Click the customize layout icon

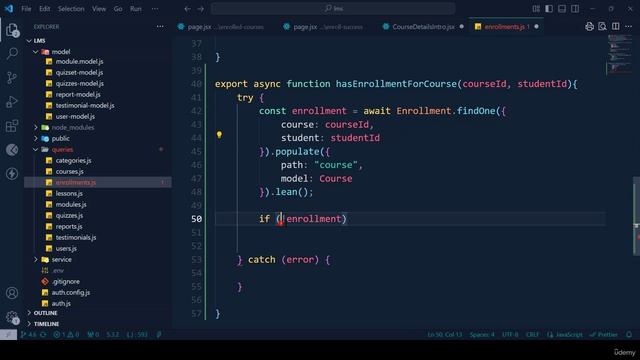536,9
